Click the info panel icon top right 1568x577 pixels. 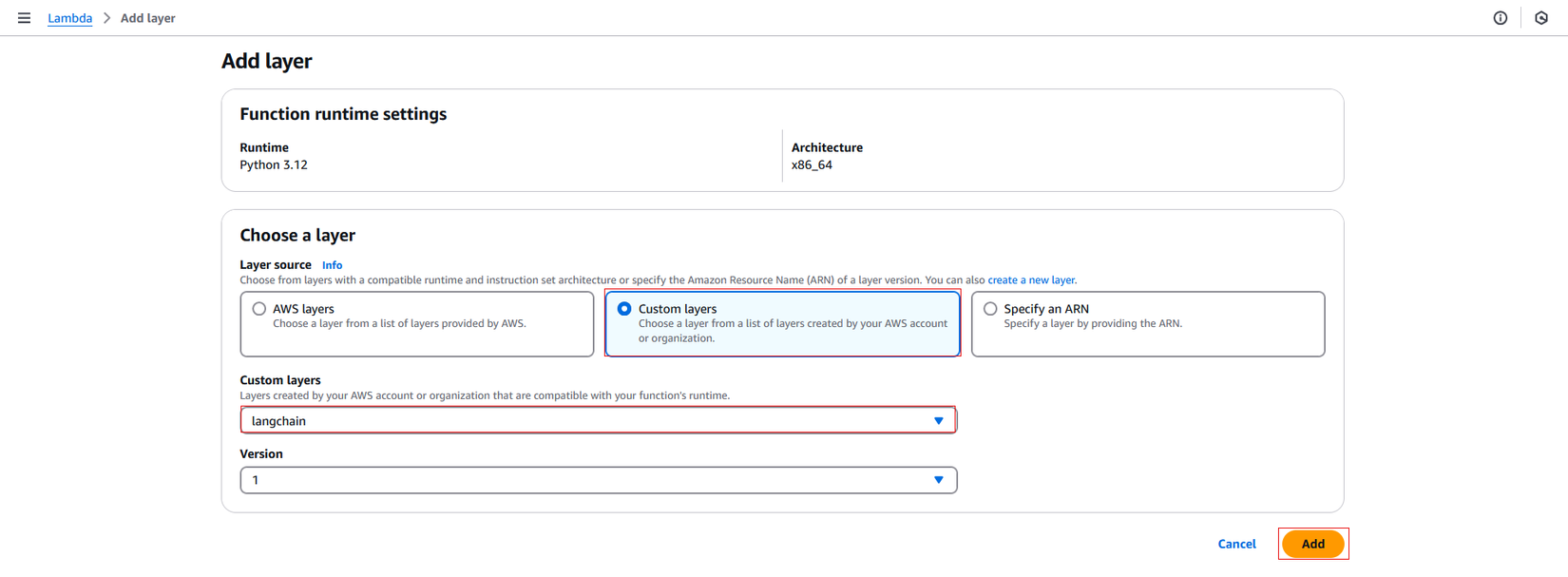click(x=1500, y=18)
